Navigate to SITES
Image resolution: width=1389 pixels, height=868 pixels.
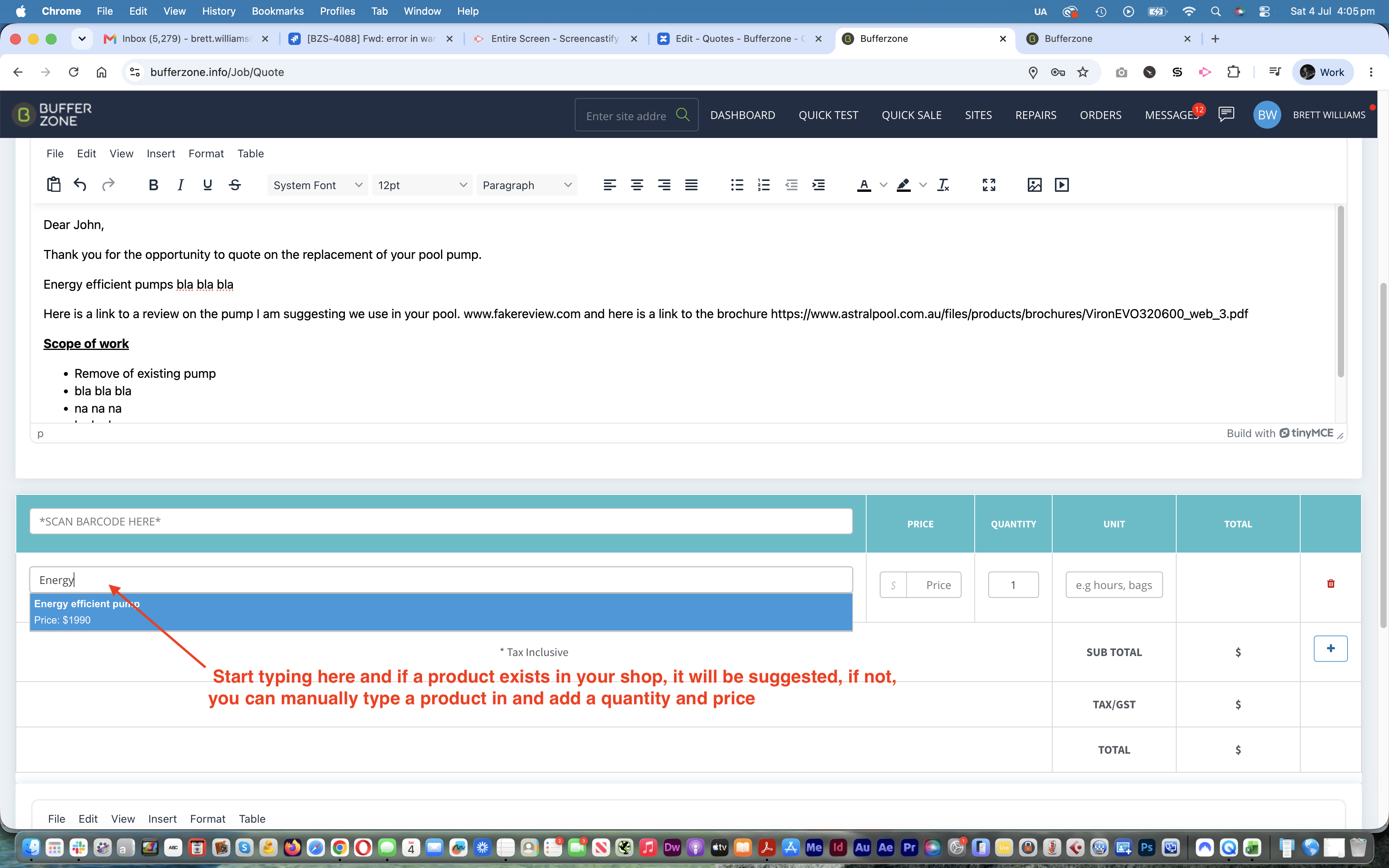click(x=978, y=115)
